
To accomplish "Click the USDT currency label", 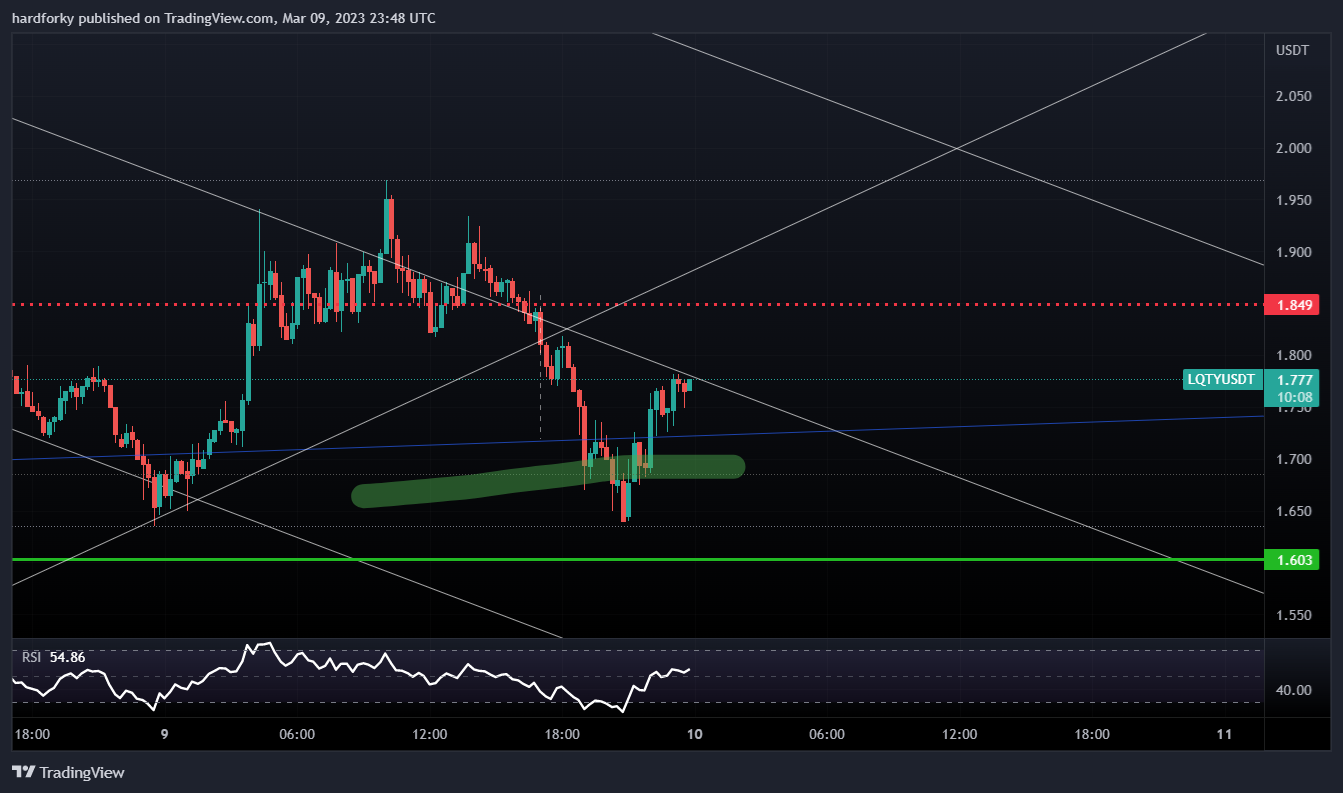I will pos(1292,51).
